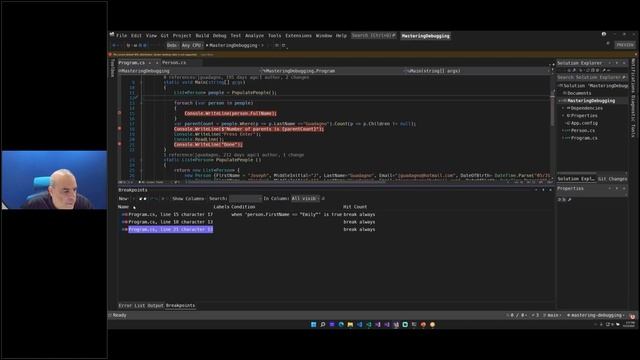This screenshot has height=360, width=640.
Task: Open the Main(string[] args) member dropdown
Action: [x=476, y=71]
